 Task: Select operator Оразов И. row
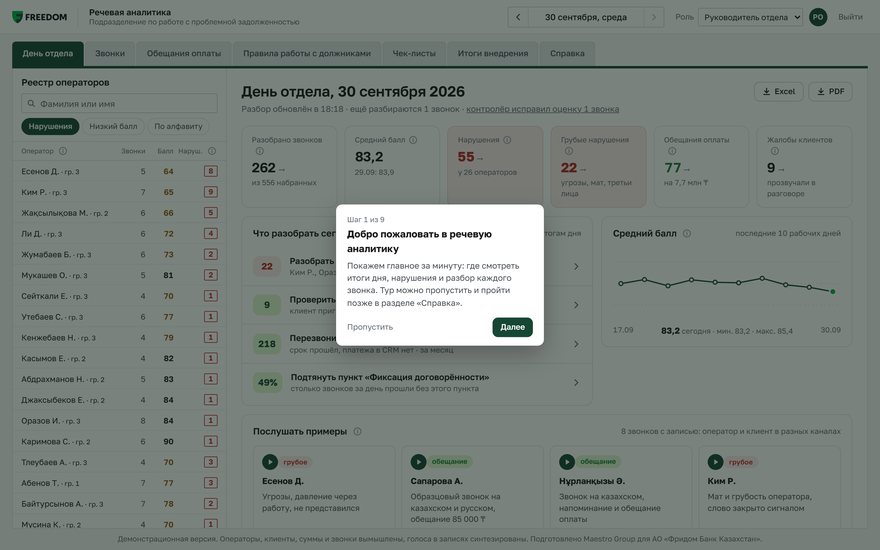coord(120,420)
